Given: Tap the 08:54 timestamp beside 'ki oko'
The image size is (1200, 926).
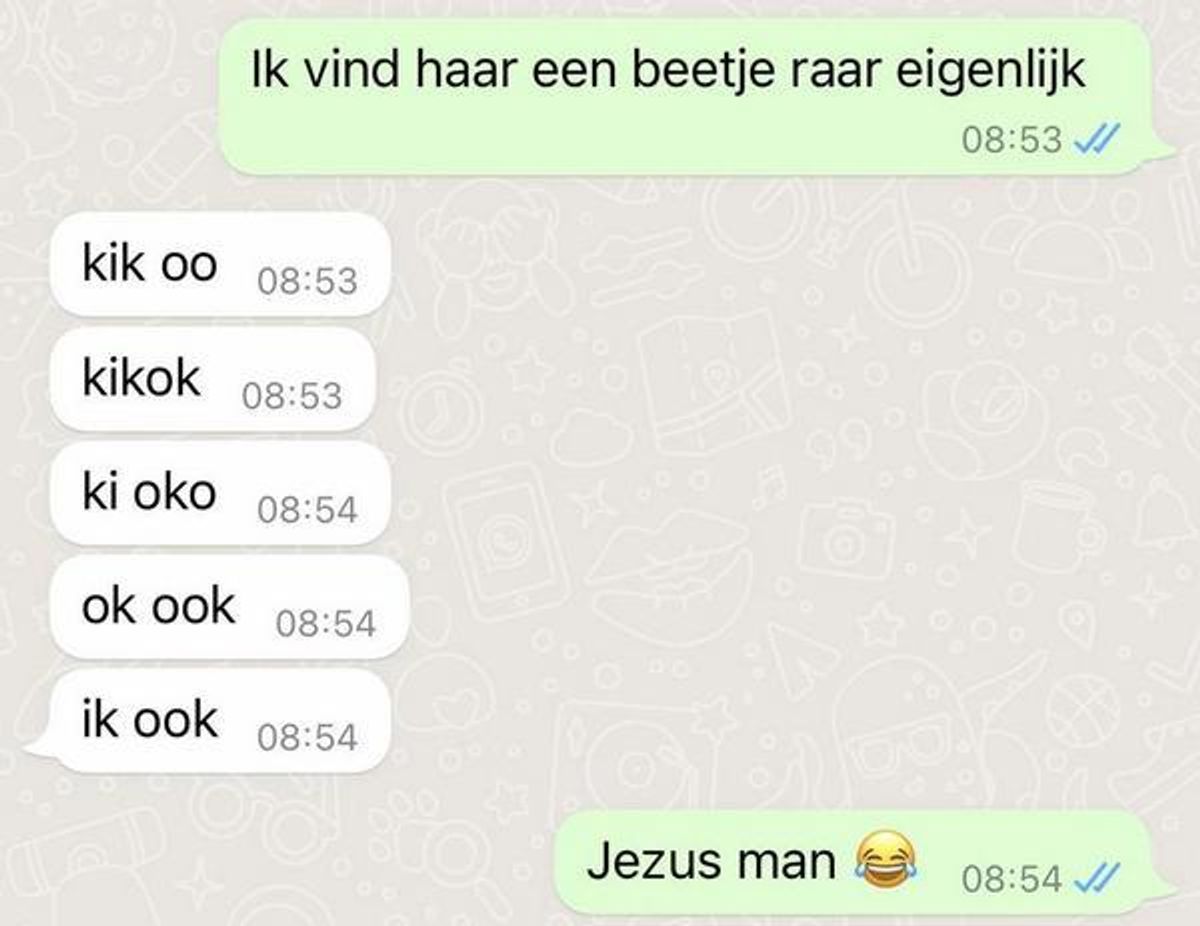Looking at the screenshot, I should click(x=307, y=511).
